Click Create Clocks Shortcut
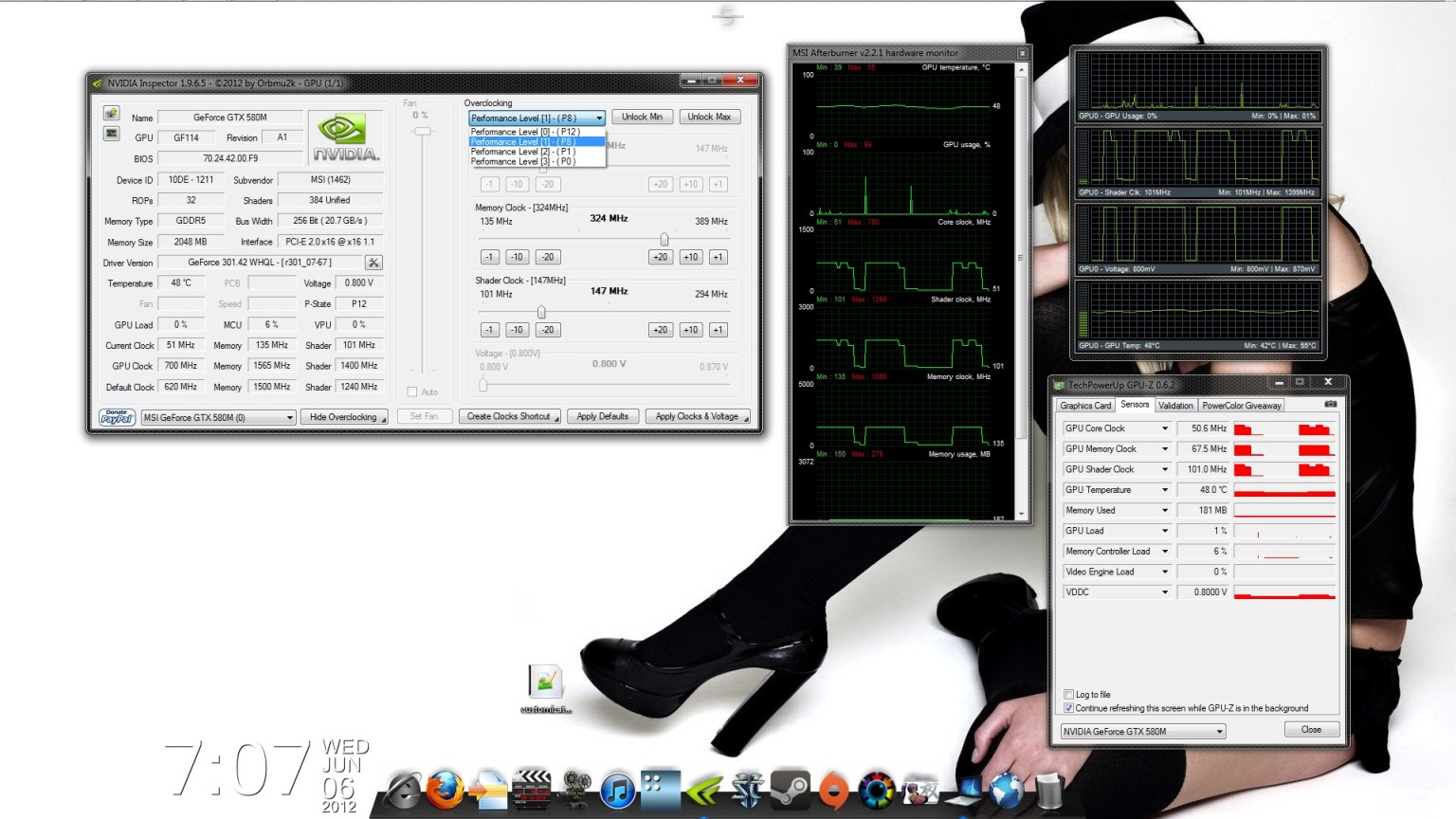This screenshot has height=819, width=1456. [x=509, y=416]
